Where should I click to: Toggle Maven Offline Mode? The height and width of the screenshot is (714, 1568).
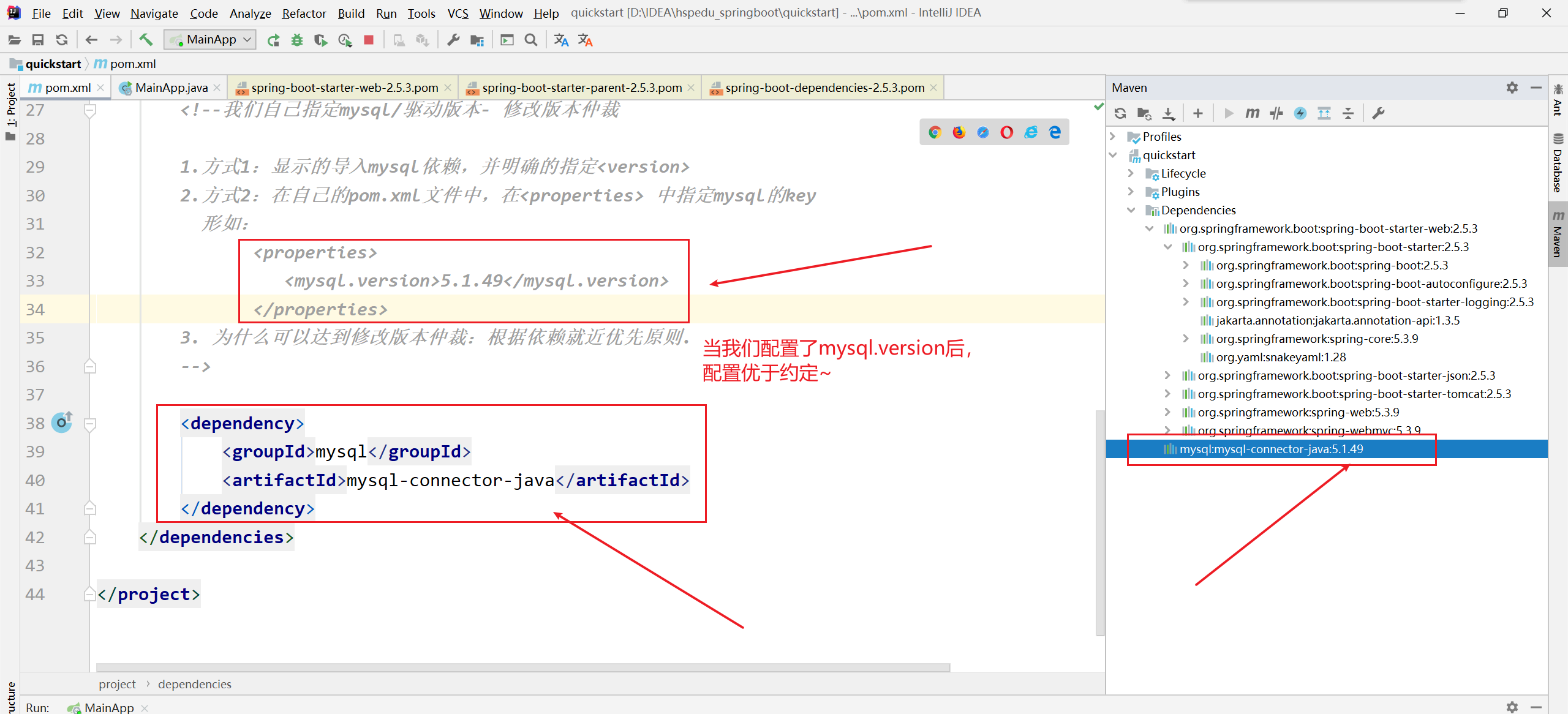pos(1276,113)
